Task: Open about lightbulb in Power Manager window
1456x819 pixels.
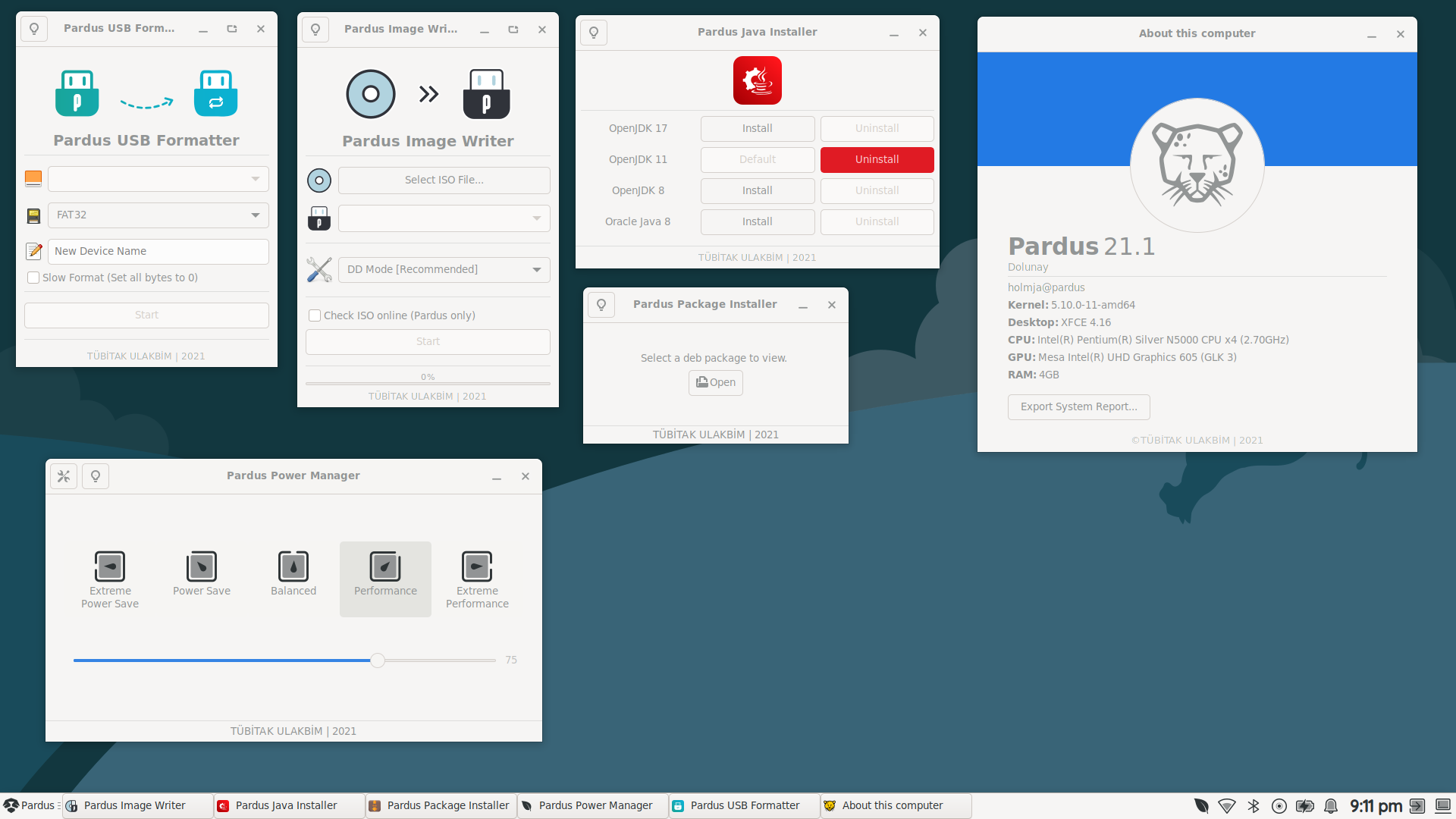Action: point(96,476)
